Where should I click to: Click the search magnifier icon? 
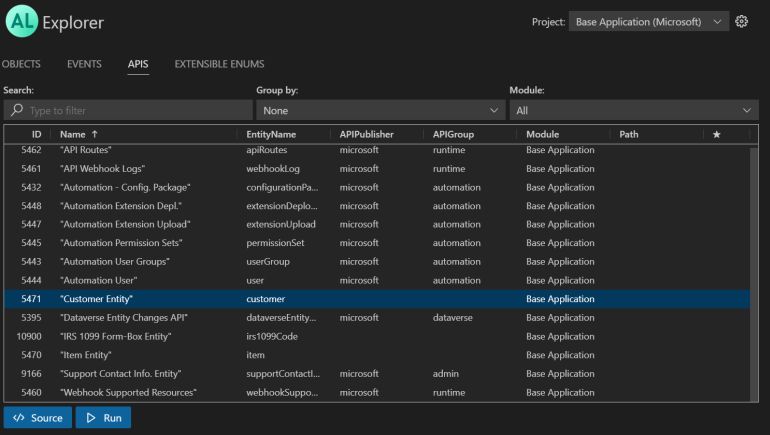[17, 110]
